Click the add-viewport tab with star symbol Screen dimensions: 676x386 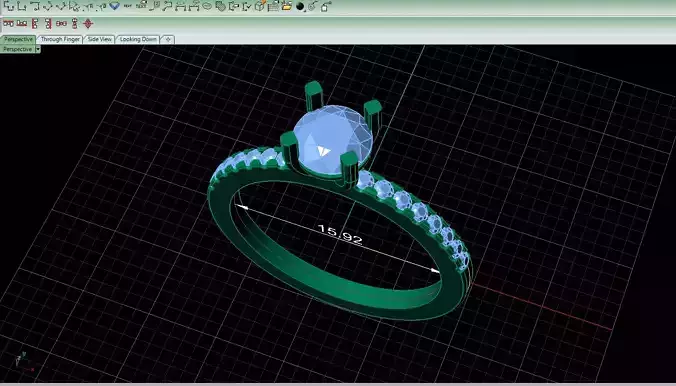pos(168,39)
